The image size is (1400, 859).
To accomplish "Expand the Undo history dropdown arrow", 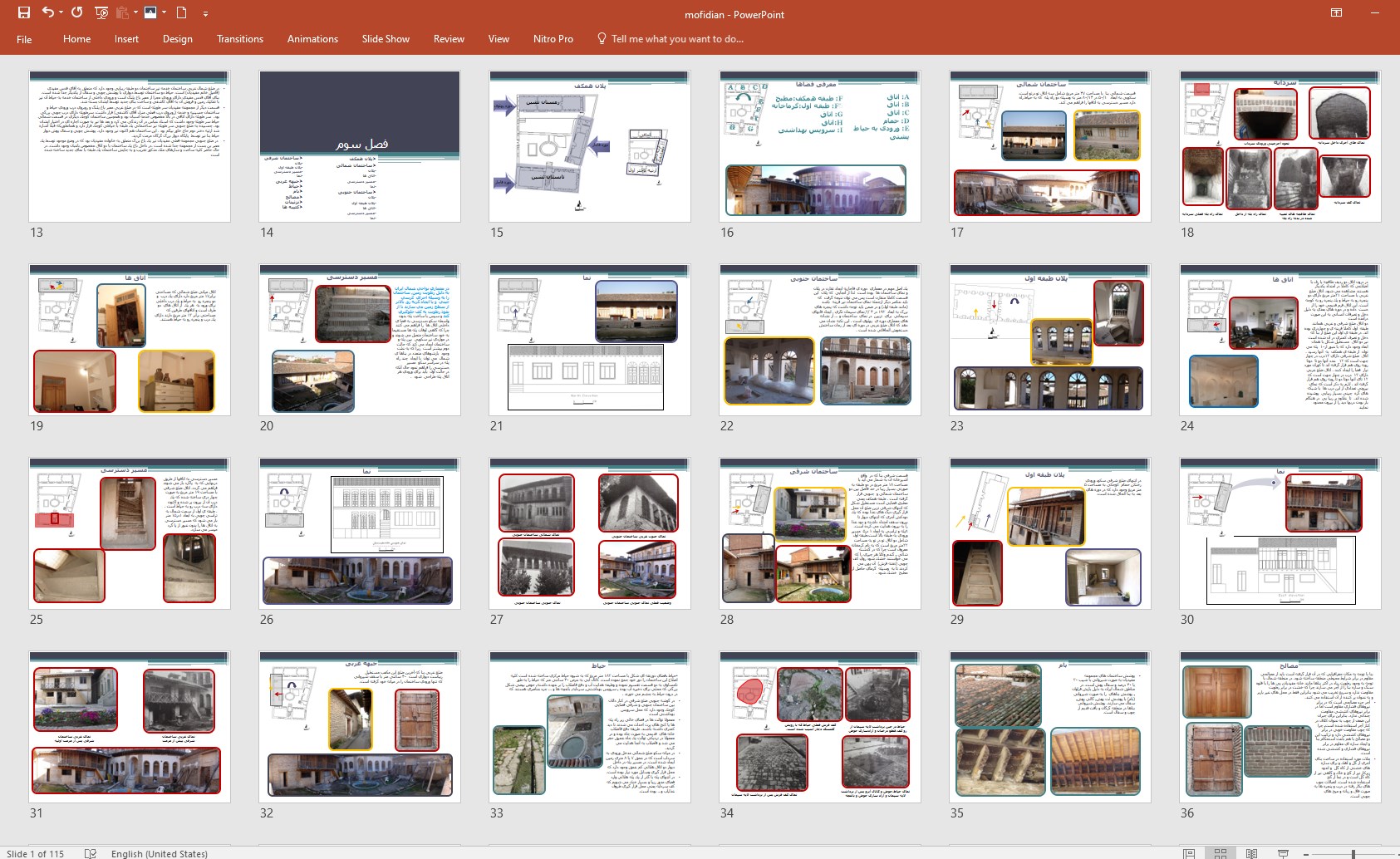I will pos(61,12).
